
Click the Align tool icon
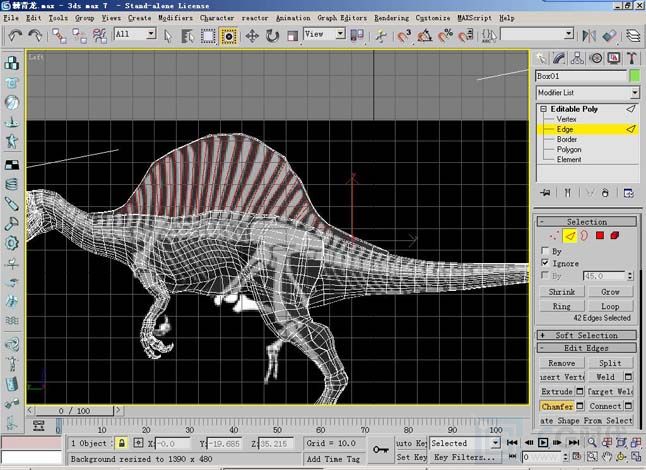click(x=609, y=36)
